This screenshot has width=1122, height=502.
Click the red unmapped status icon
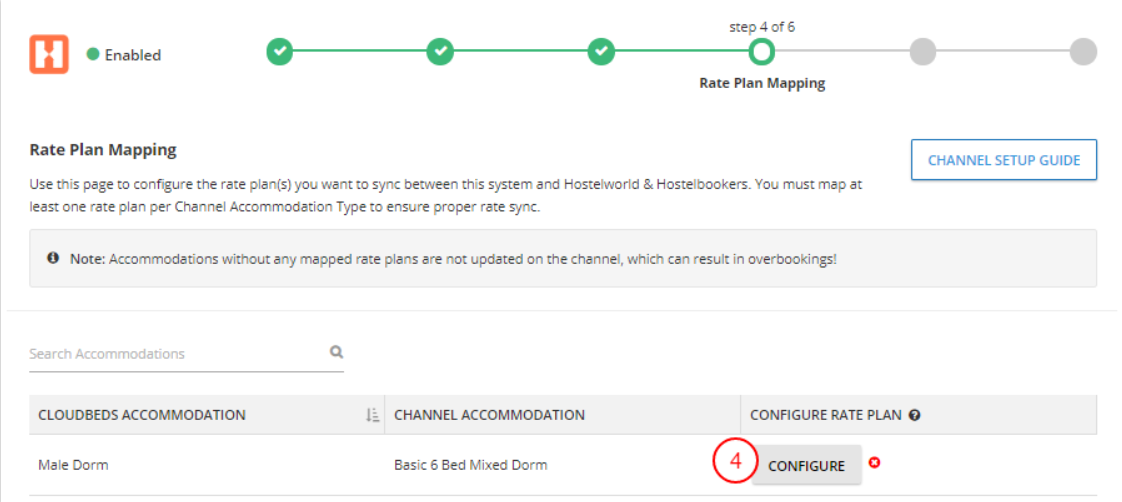874,464
